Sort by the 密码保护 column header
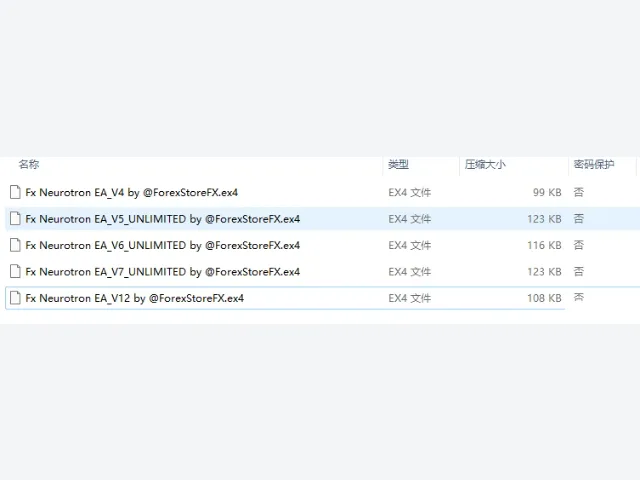 [x=594, y=164]
